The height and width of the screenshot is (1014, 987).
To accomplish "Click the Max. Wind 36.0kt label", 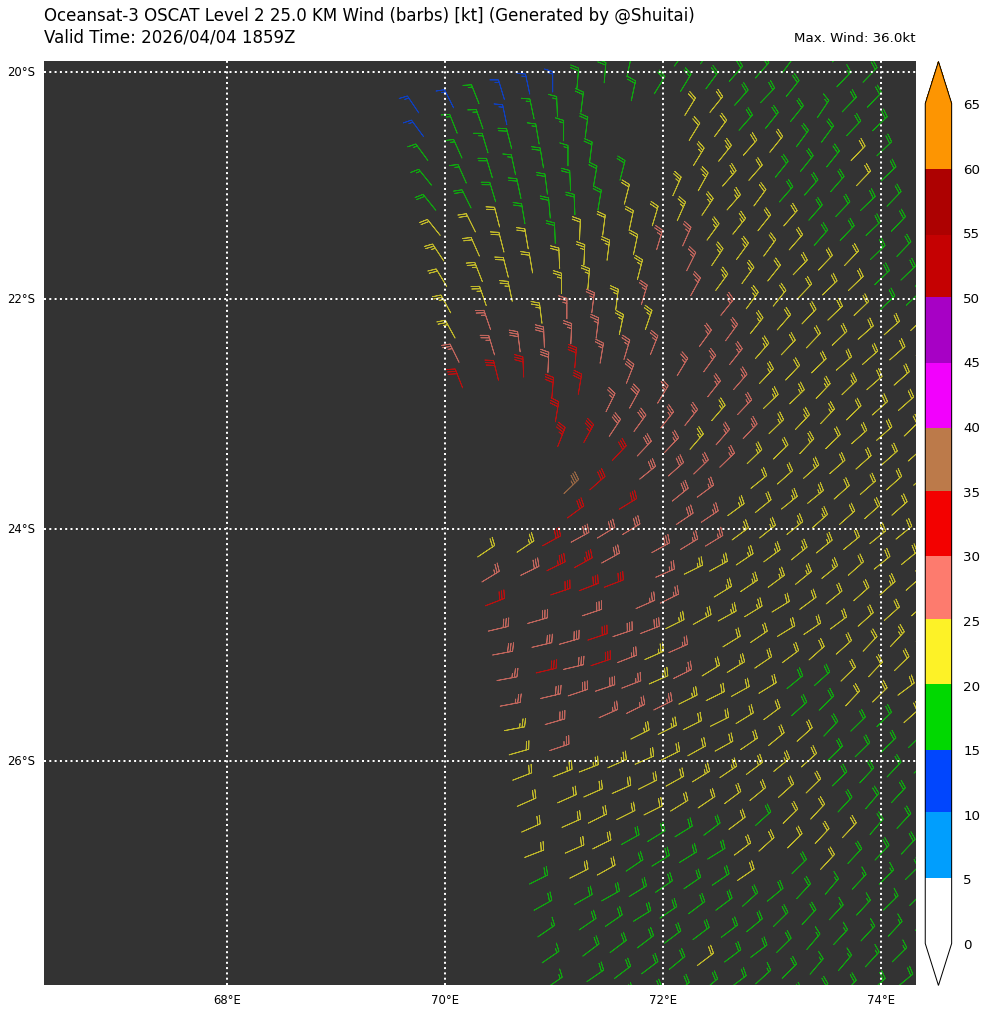I will (x=854, y=38).
